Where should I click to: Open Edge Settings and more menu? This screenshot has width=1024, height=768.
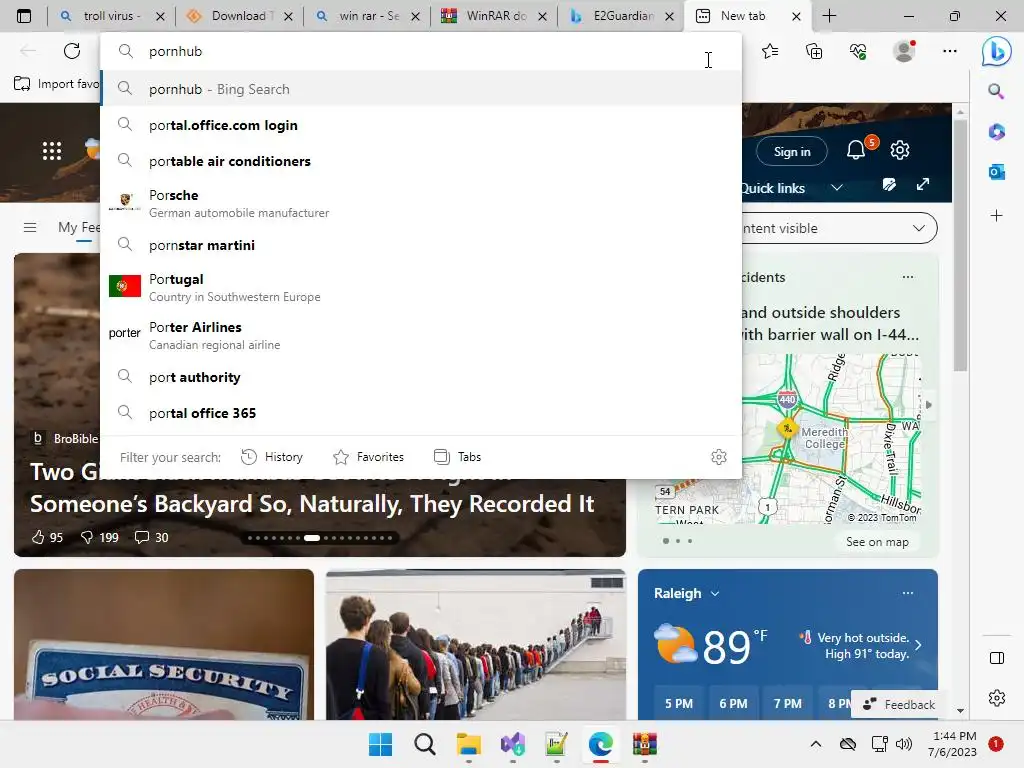point(950,51)
